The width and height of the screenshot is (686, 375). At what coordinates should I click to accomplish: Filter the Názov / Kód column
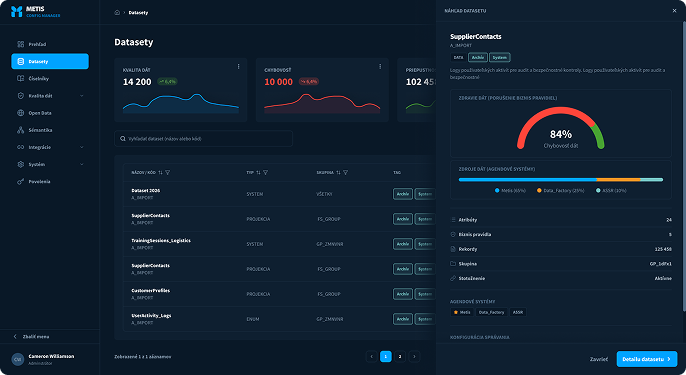click(x=168, y=173)
